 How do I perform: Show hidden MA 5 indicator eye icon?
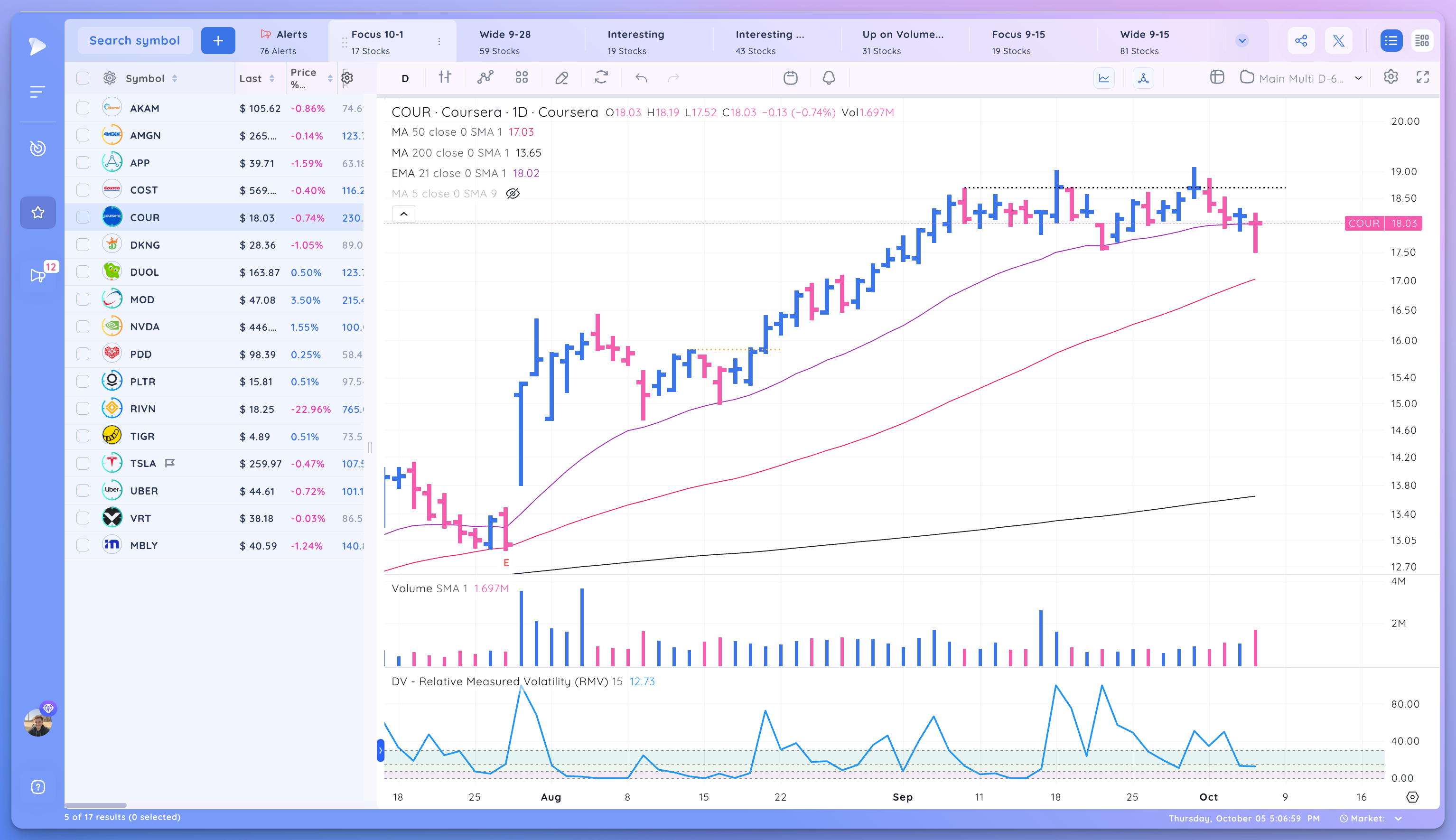coord(513,194)
